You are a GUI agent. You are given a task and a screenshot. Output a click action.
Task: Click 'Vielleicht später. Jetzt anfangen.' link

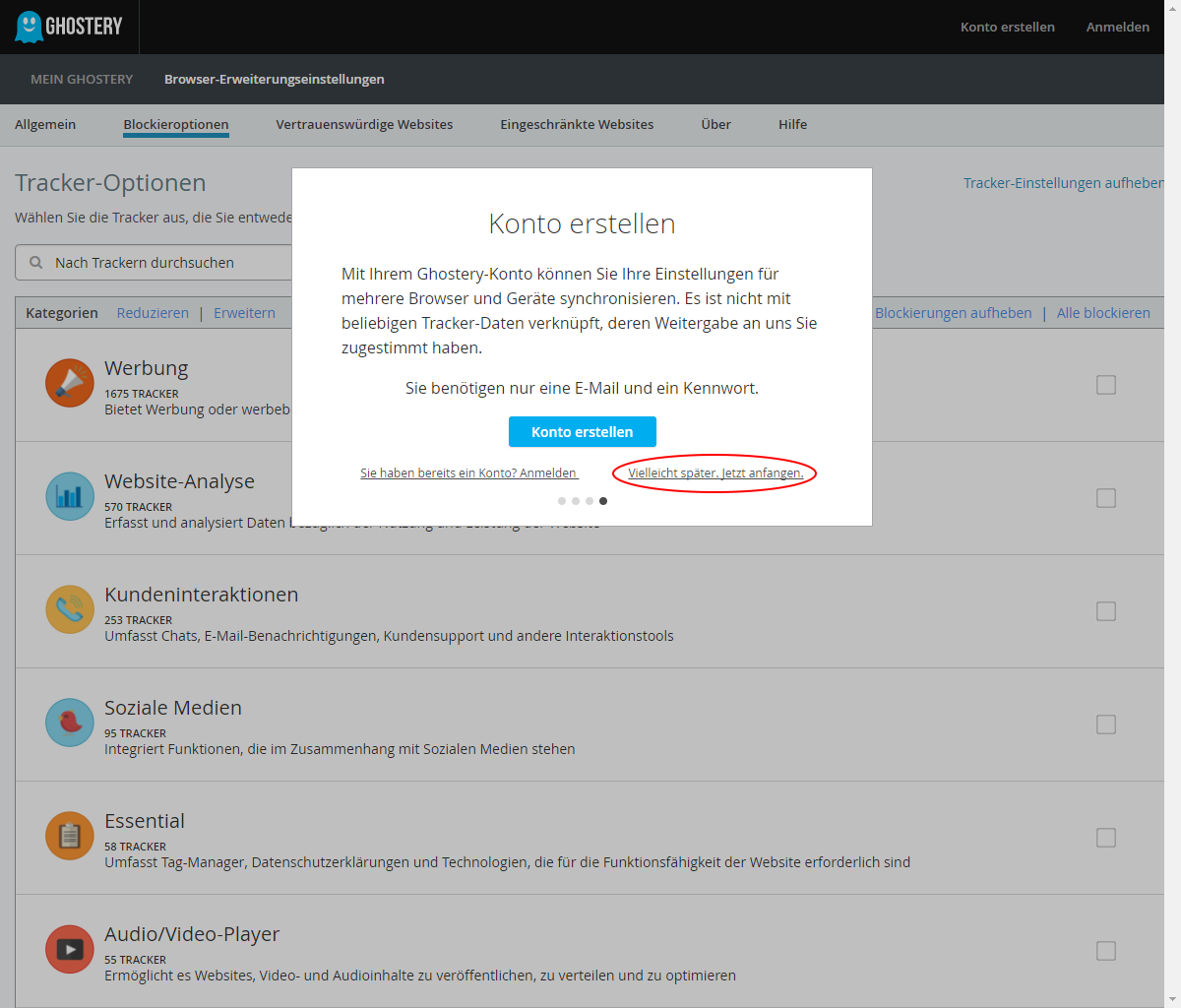(715, 473)
